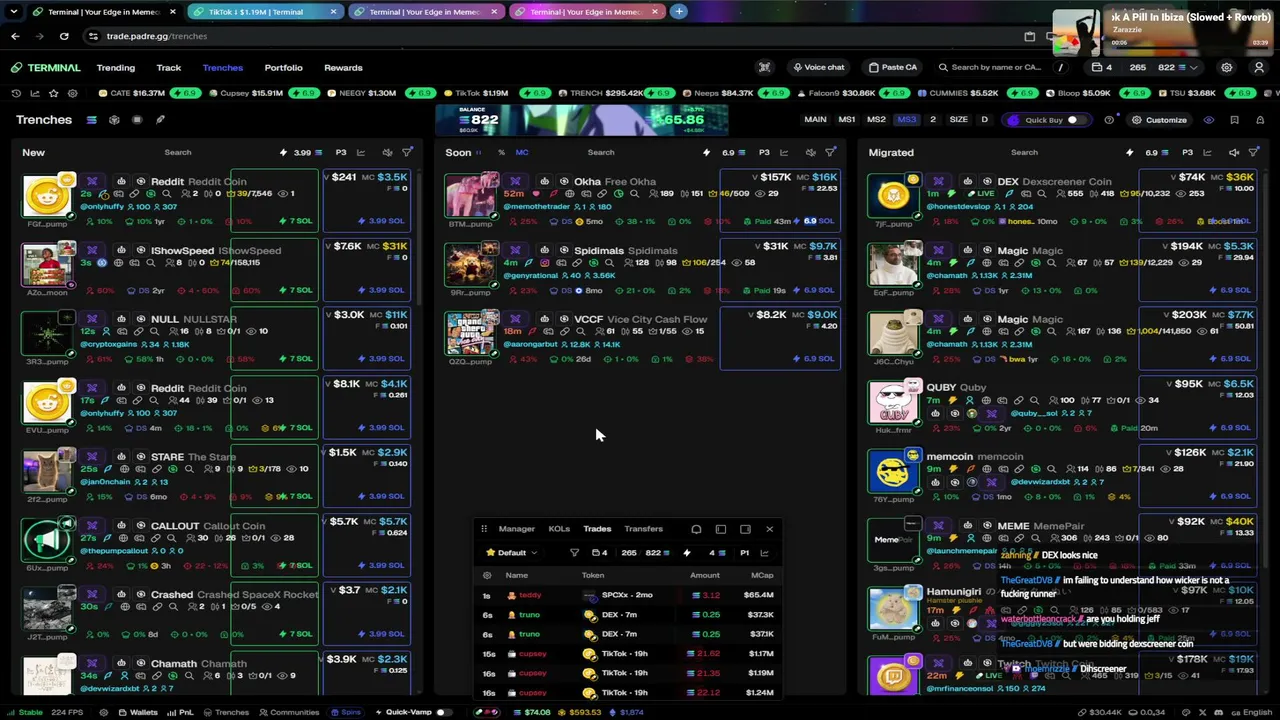Mute sound alerts for New column
This screenshot has height=720, width=1280.
click(x=387, y=153)
